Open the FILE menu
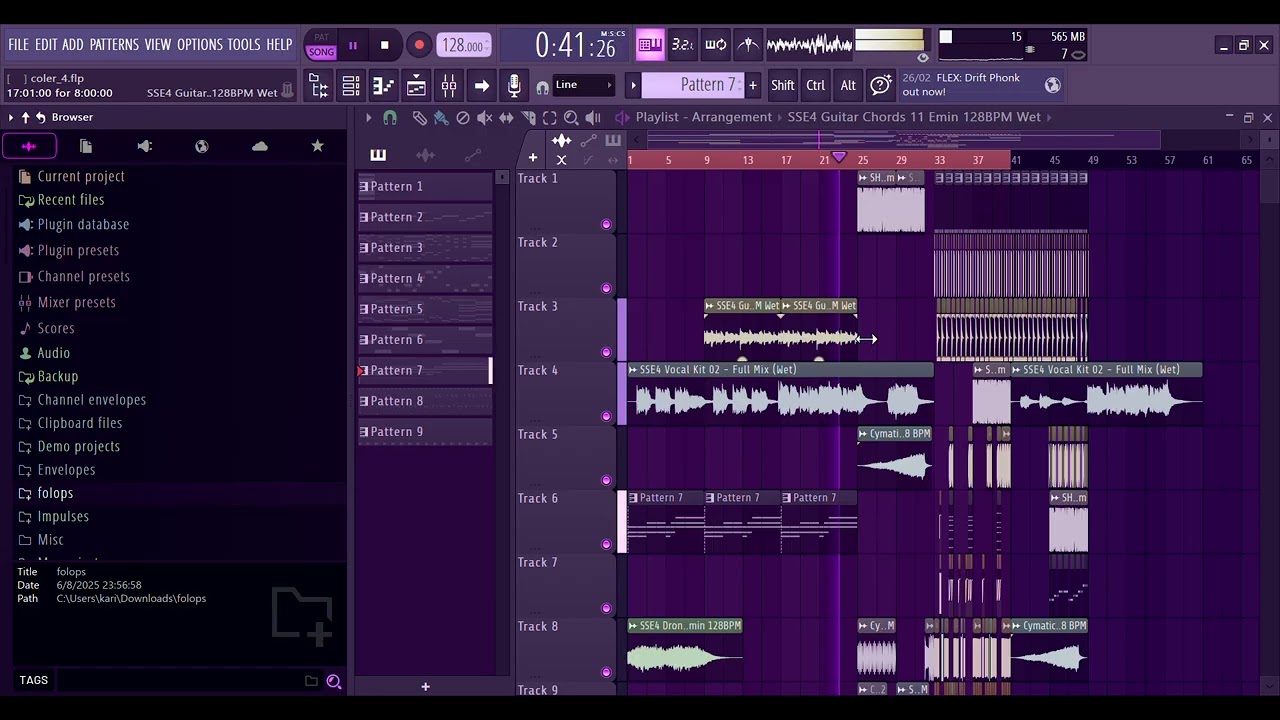This screenshot has width=1280, height=720. [18, 45]
